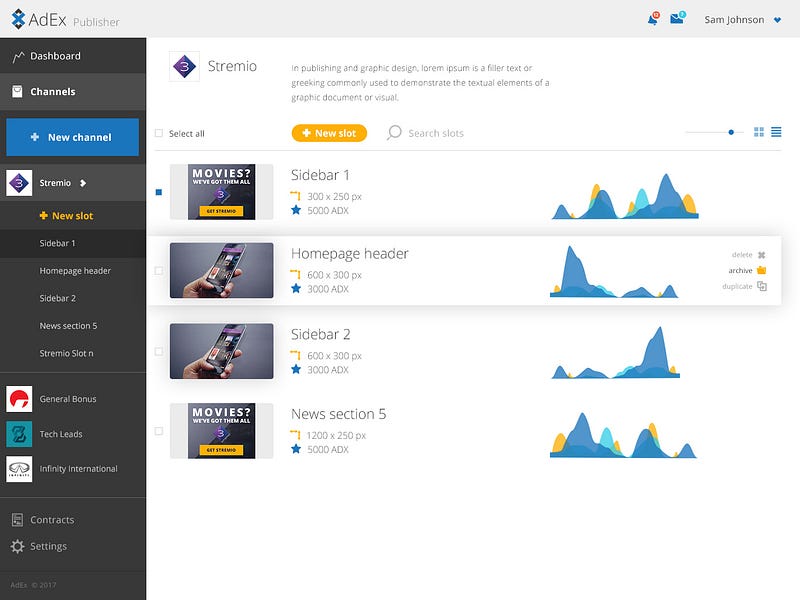Open the notifications bell

pyautogui.click(x=653, y=19)
